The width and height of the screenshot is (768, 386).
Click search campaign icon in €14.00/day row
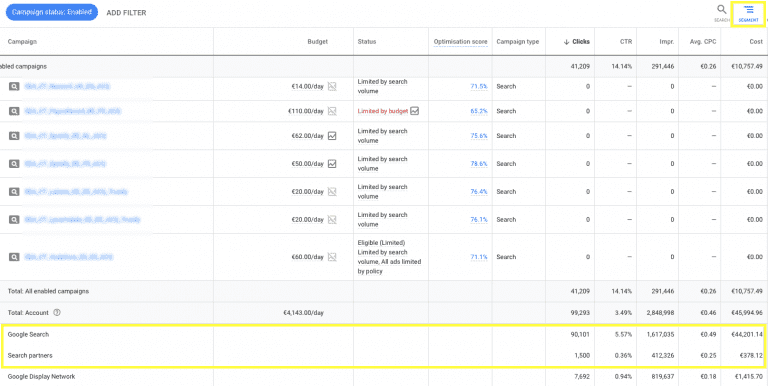[x=15, y=86]
